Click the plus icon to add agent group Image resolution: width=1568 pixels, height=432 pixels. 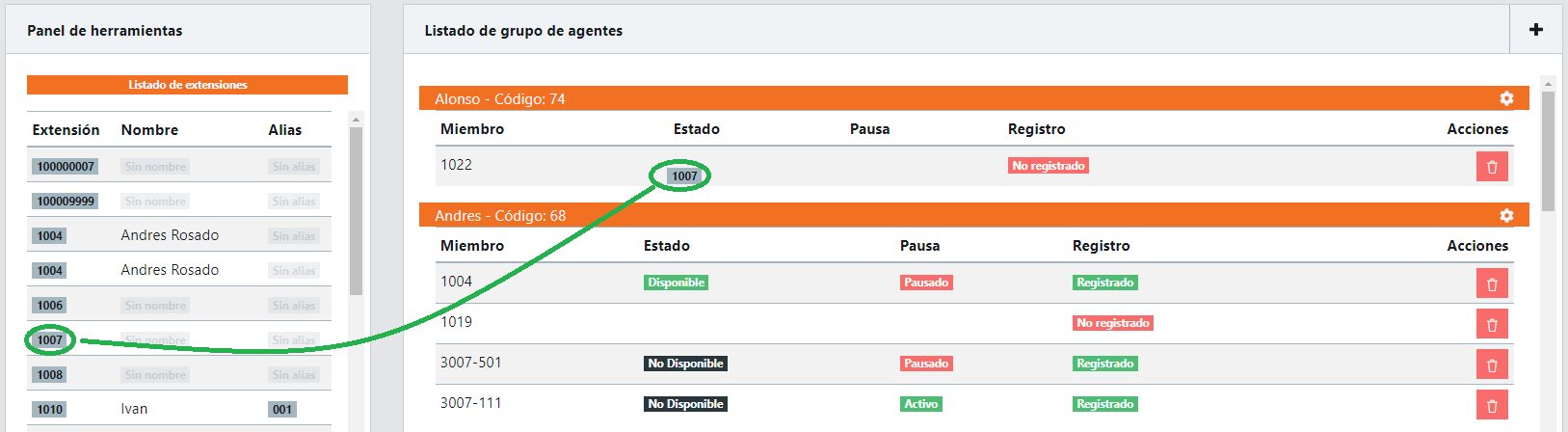coord(1536,30)
